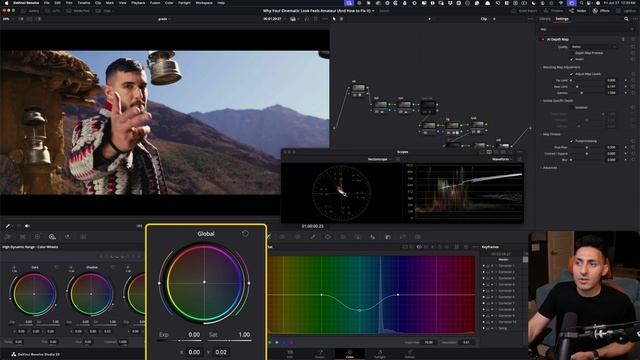
Task: Search effects with the magnifier icon
Action: 626,19
